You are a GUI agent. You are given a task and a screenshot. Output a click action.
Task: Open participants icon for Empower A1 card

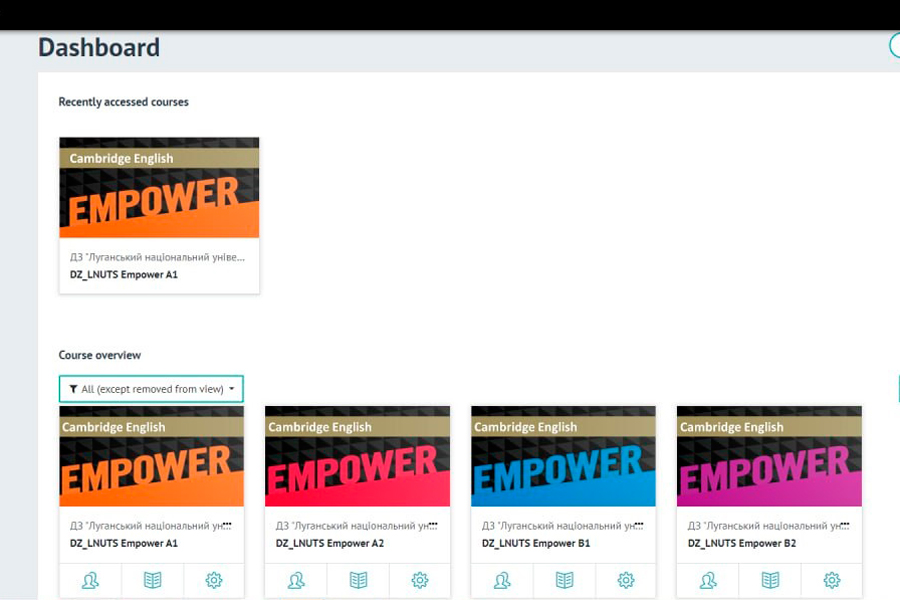click(90, 580)
